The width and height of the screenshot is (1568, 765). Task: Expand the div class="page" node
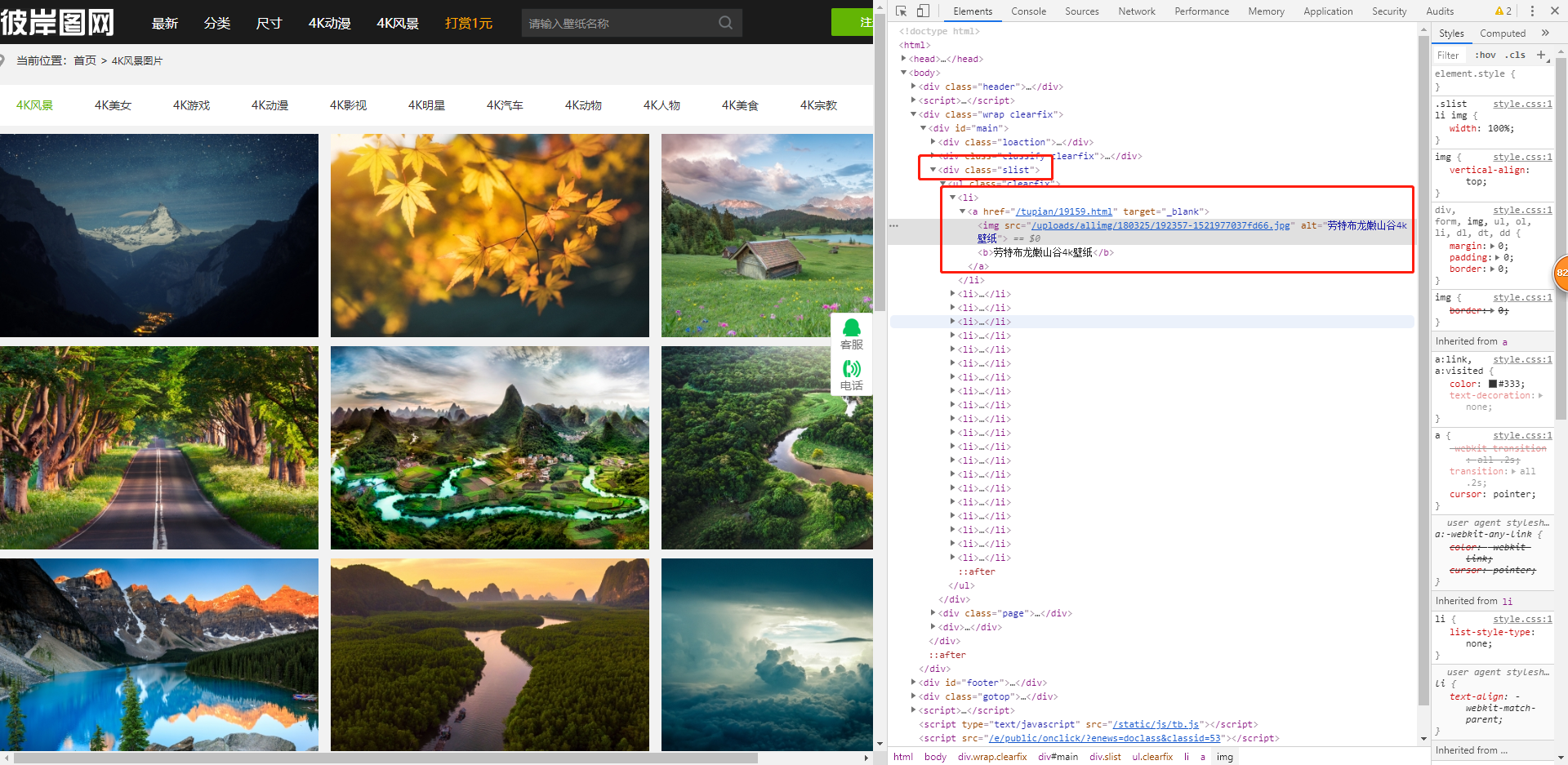(933, 613)
